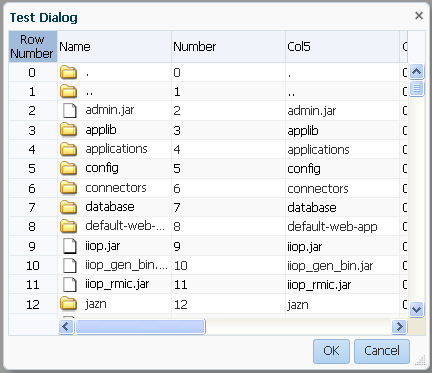
Task: Click vertical scrollbar up arrow
Action: (417, 71)
